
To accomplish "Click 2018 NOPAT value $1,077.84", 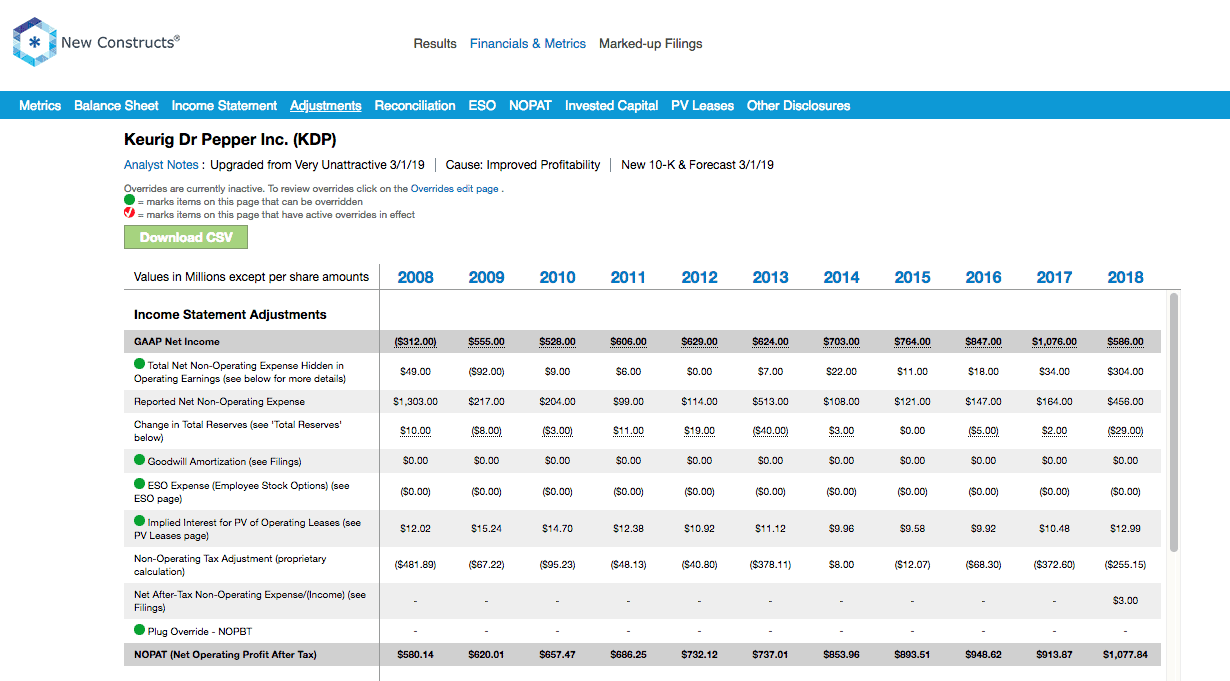I will tap(1126, 655).
